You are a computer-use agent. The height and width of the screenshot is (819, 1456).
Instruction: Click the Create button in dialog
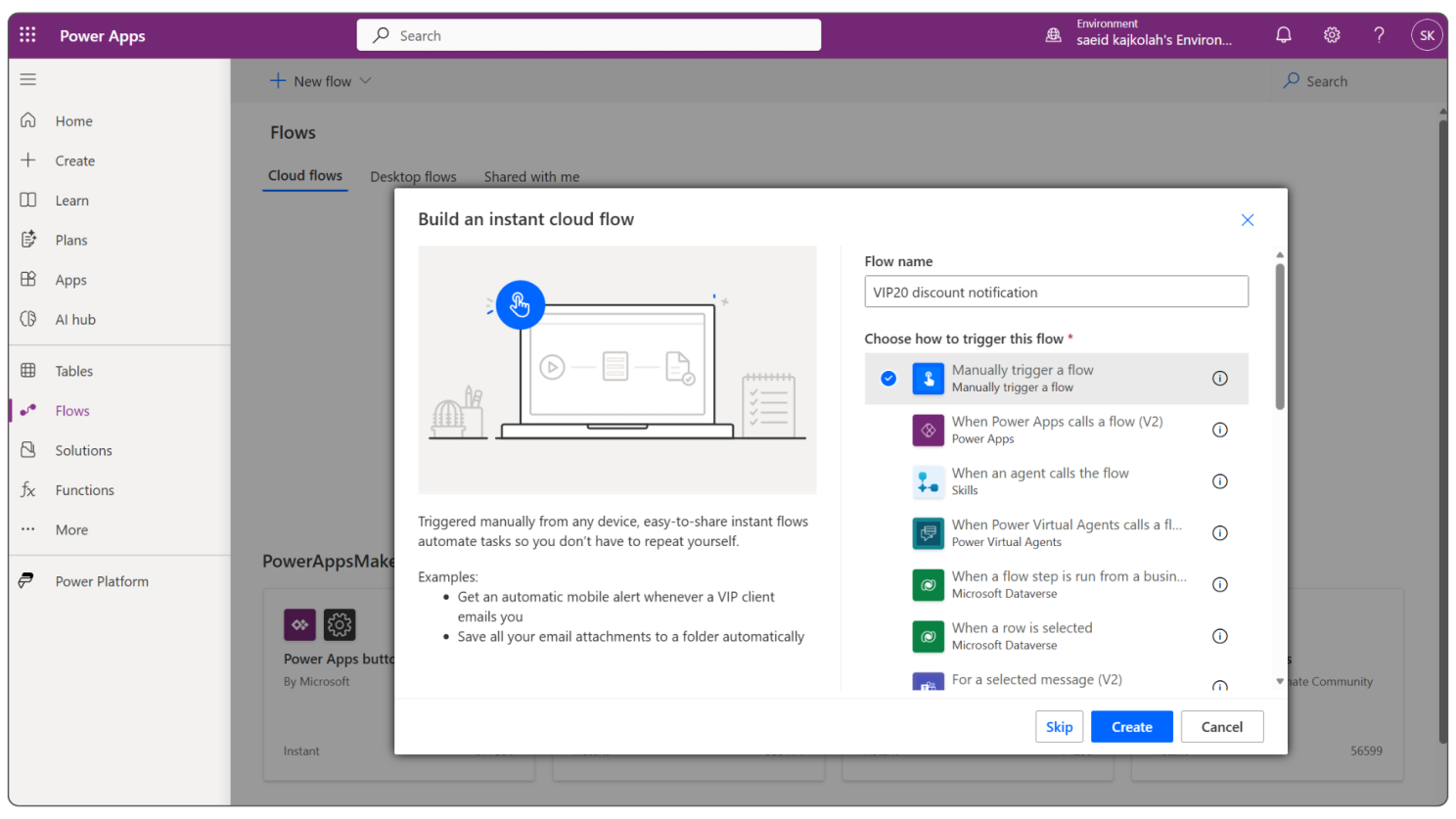tap(1132, 727)
